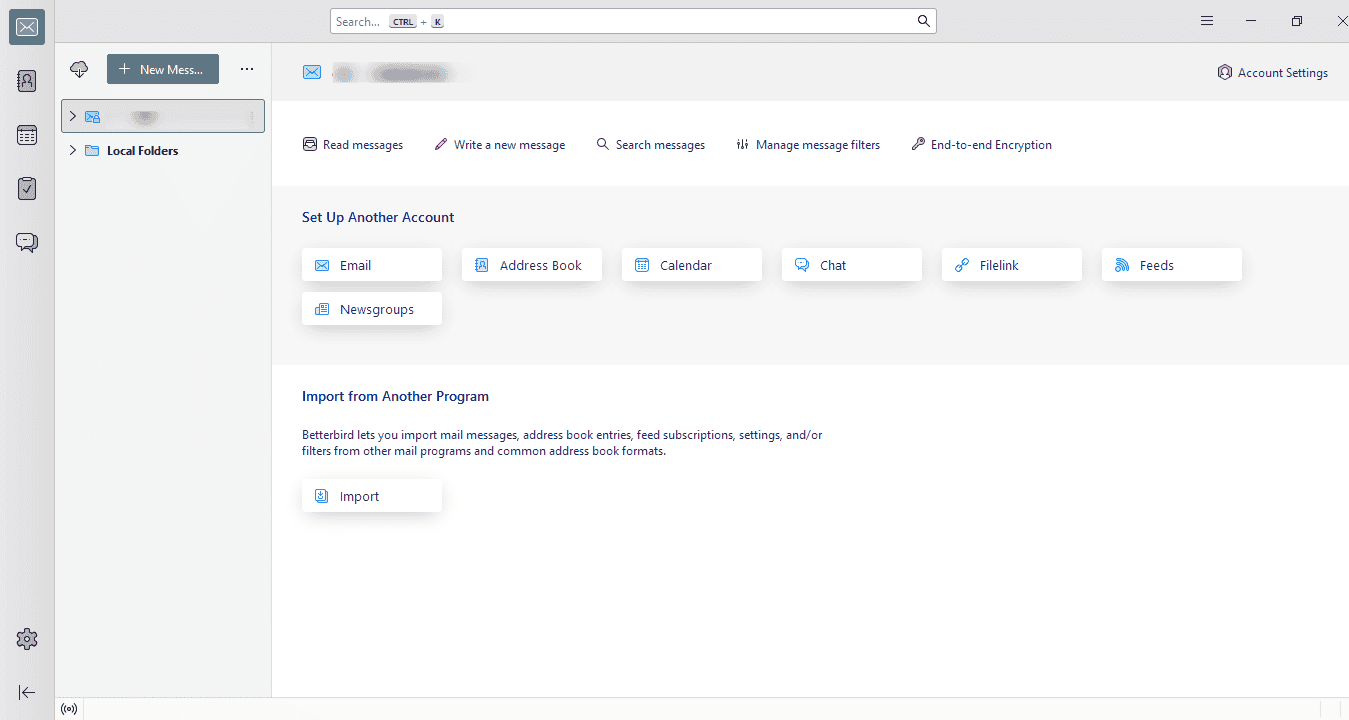The height and width of the screenshot is (720, 1349).
Task: Click the 'Set Up Another Account' heading
Action: pyautogui.click(x=378, y=217)
